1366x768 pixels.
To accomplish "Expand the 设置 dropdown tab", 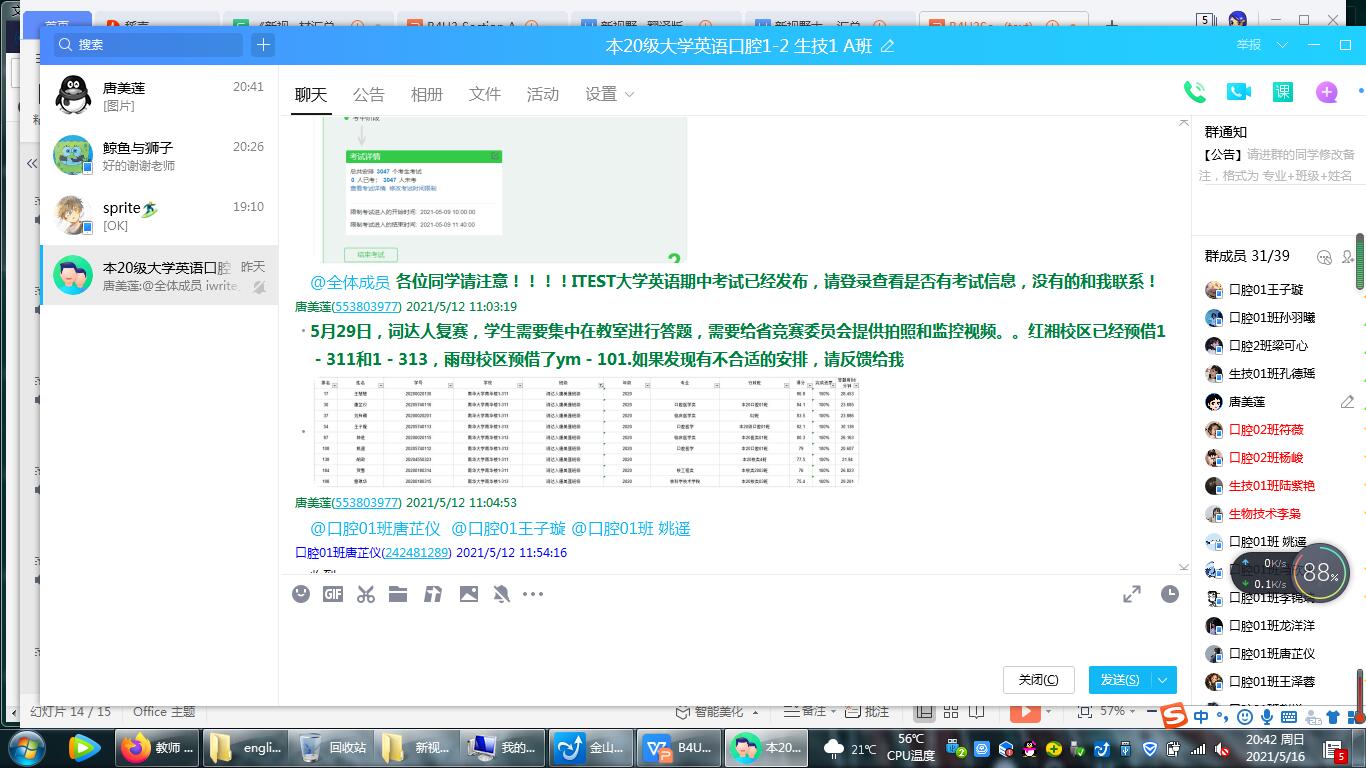I will (x=610, y=94).
